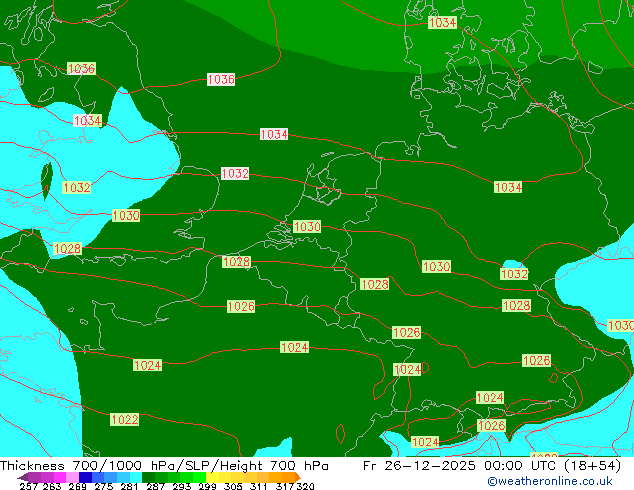Click the legend value 317
The width and height of the screenshot is (634, 490).
tap(285, 486)
